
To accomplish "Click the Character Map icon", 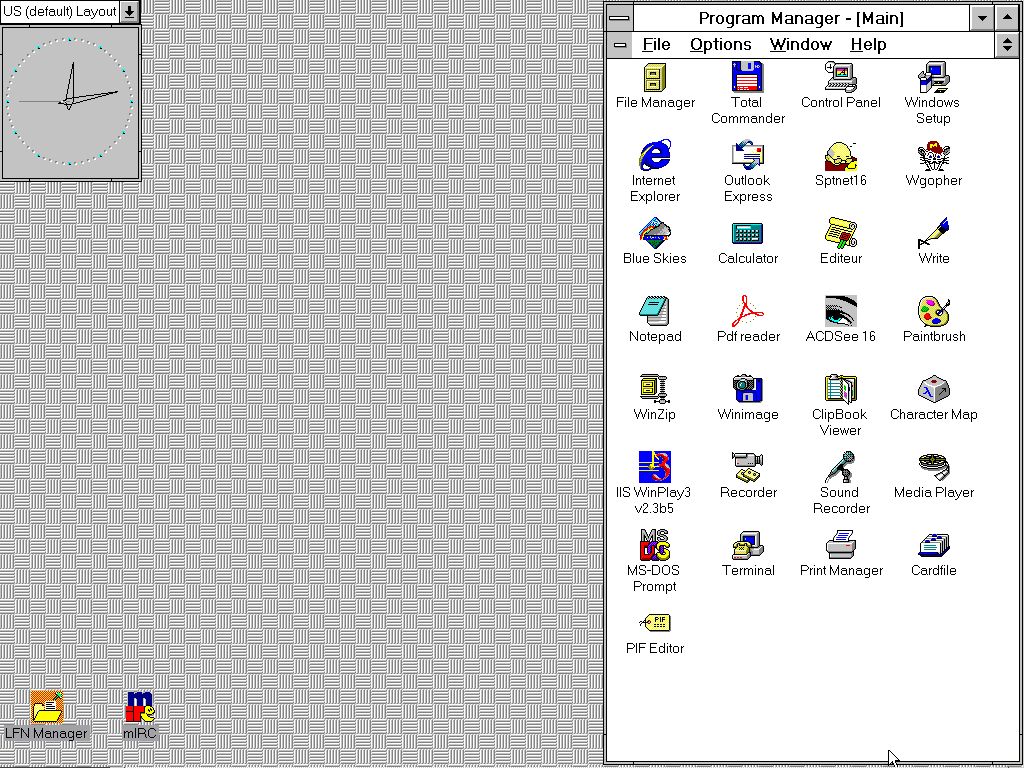I will [x=933, y=390].
